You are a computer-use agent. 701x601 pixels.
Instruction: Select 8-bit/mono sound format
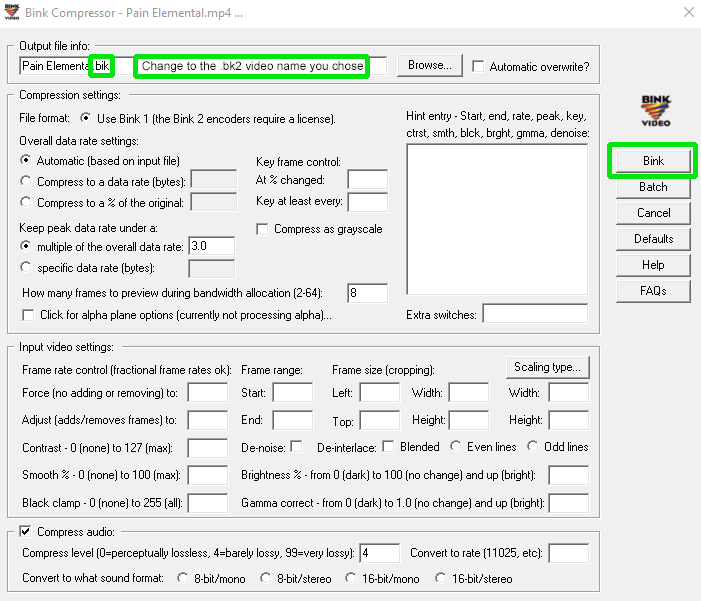(182, 578)
